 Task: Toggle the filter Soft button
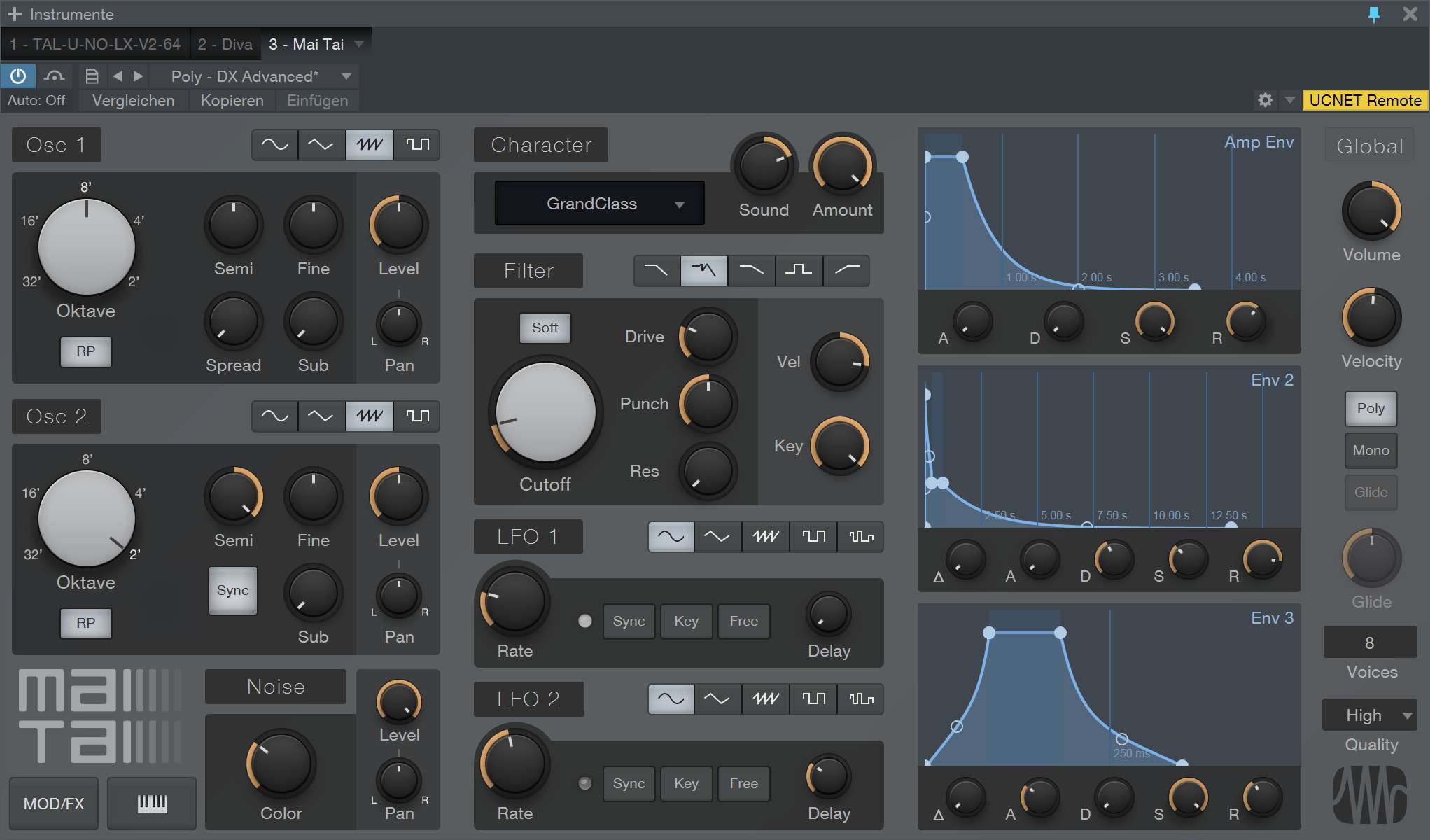tap(545, 328)
